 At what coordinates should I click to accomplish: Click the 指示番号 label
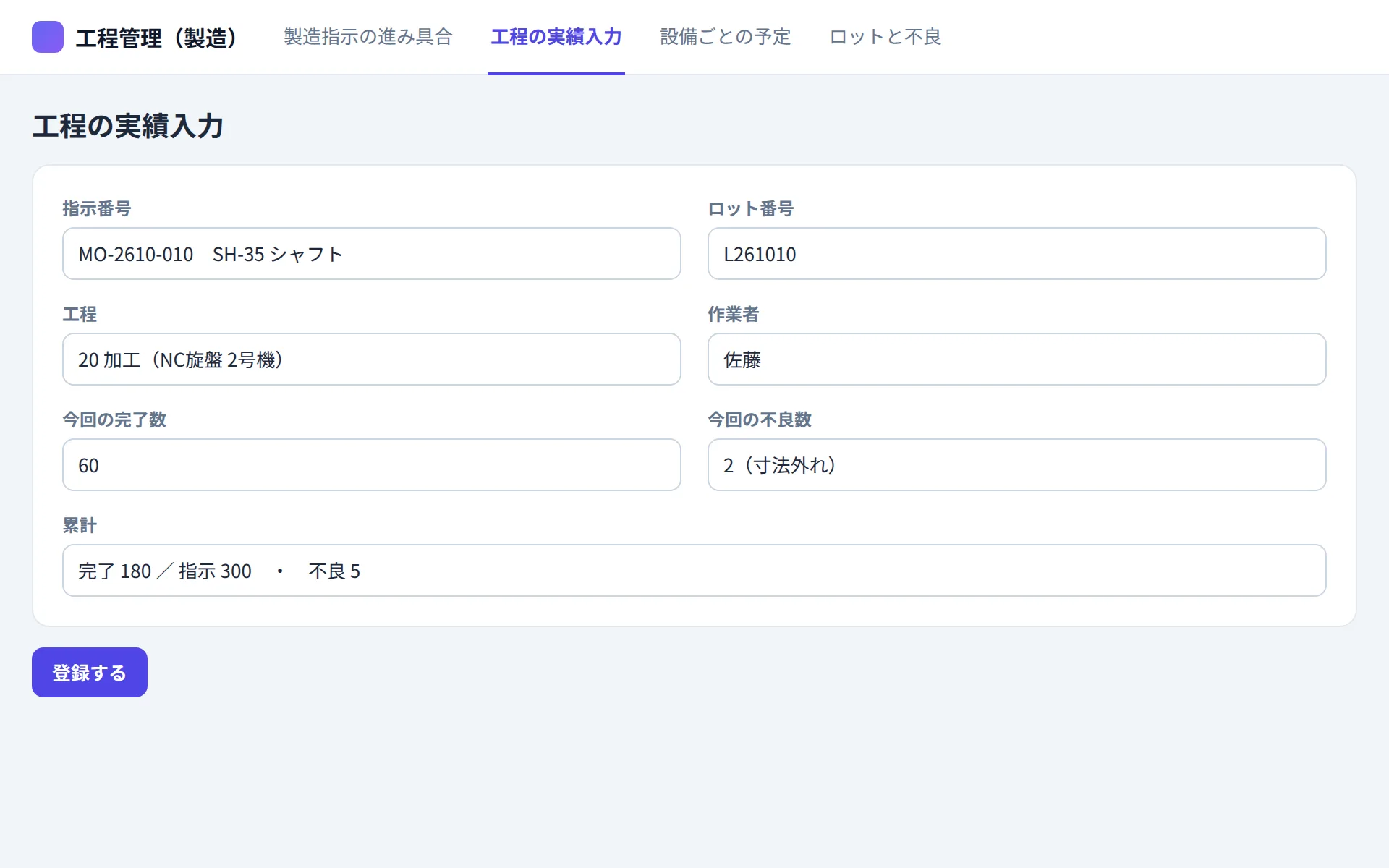tap(97, 208)
